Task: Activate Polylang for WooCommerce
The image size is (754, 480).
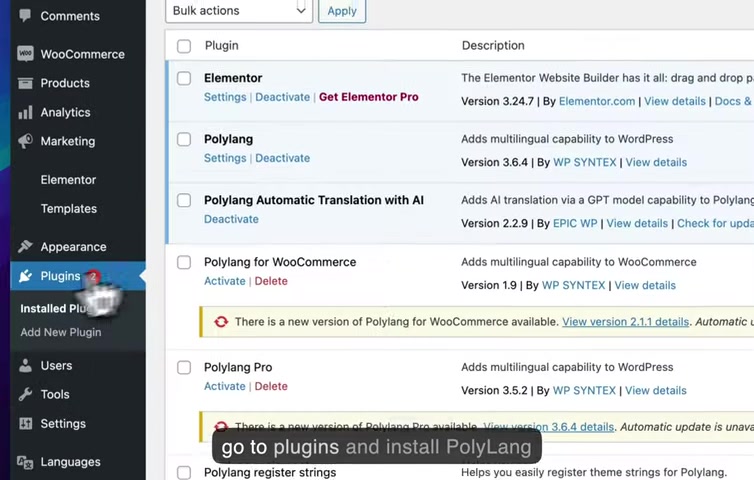Action: click(225, 281)
